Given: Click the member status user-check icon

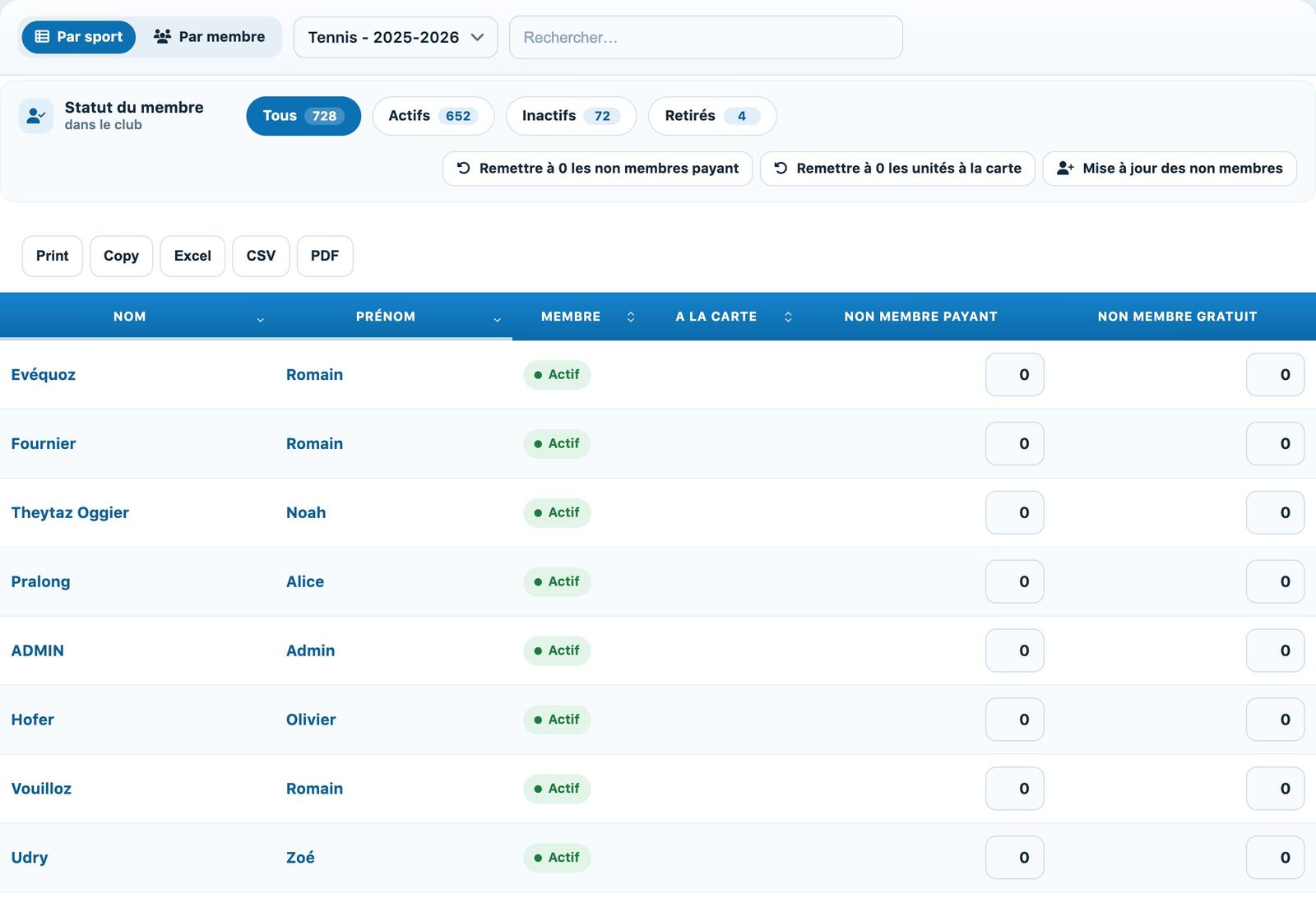Looking at the screenshot, I should [x=36, y=116].
